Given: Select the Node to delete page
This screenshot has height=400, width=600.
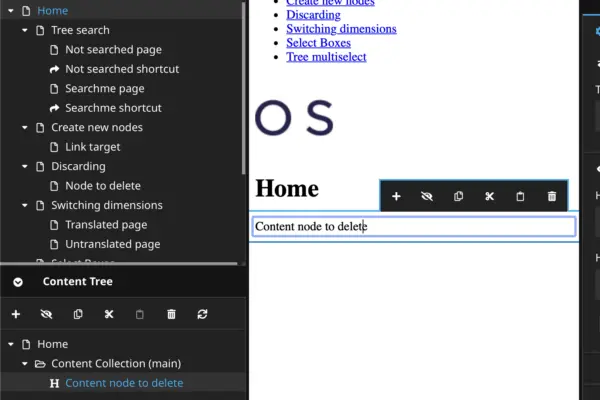Looking at the screenshot, I should [x=102, y=186].
